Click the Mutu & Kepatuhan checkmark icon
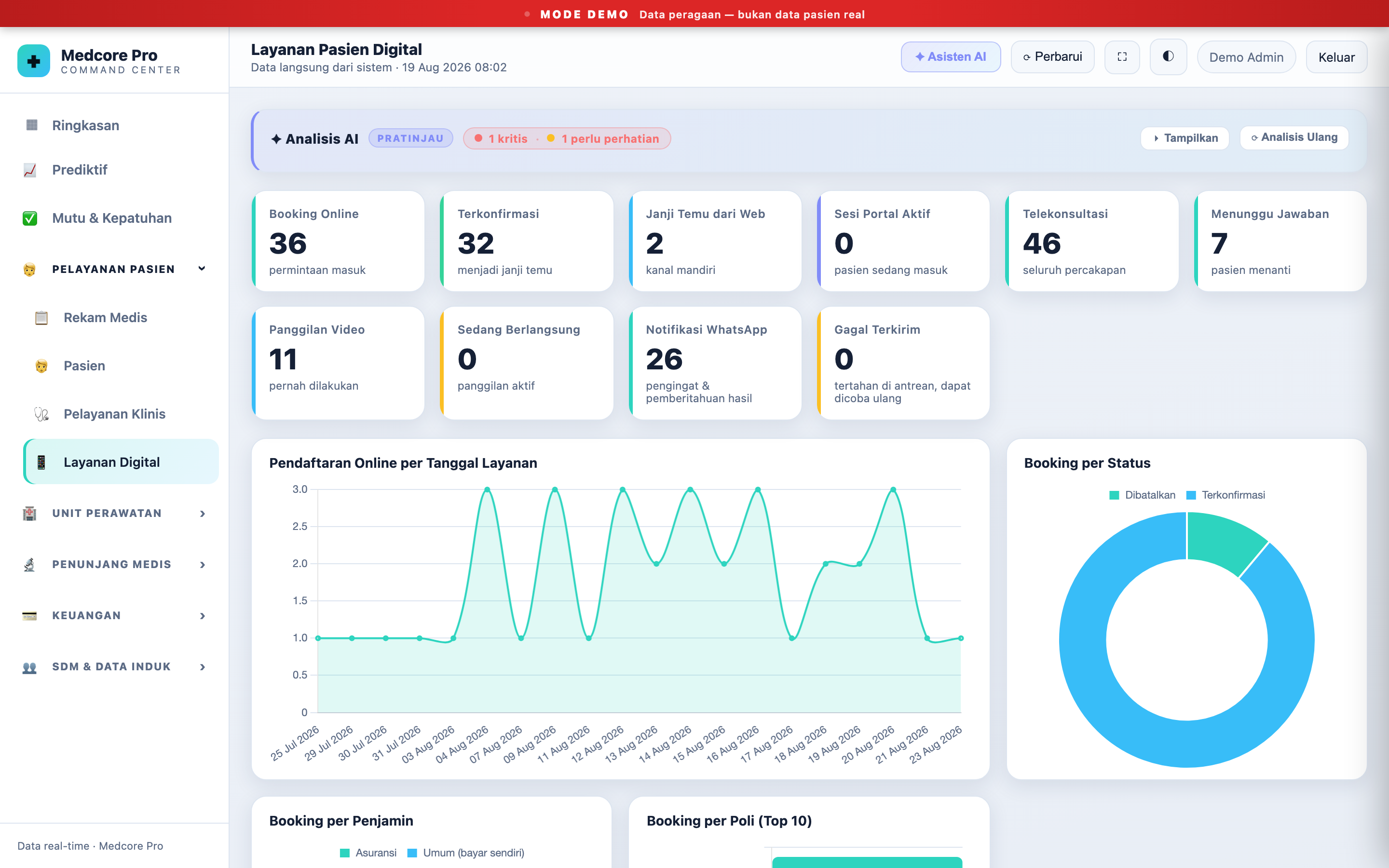Viewport: 1389px width, 868px height. tap(30, 218)
